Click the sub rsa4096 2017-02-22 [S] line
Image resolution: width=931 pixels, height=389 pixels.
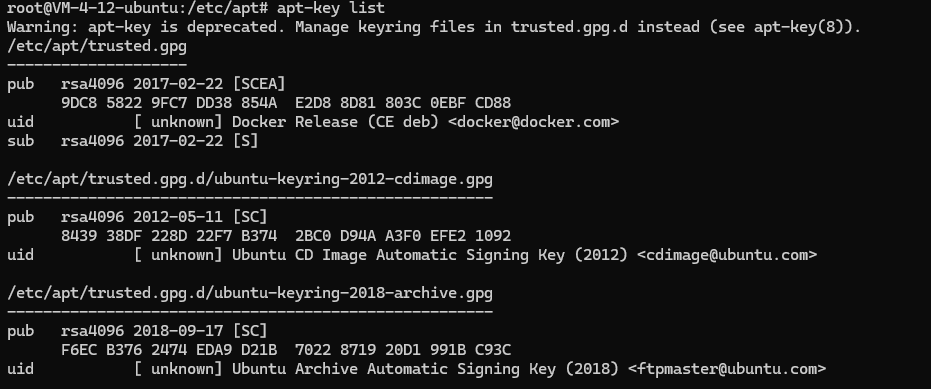pos(133,141)
